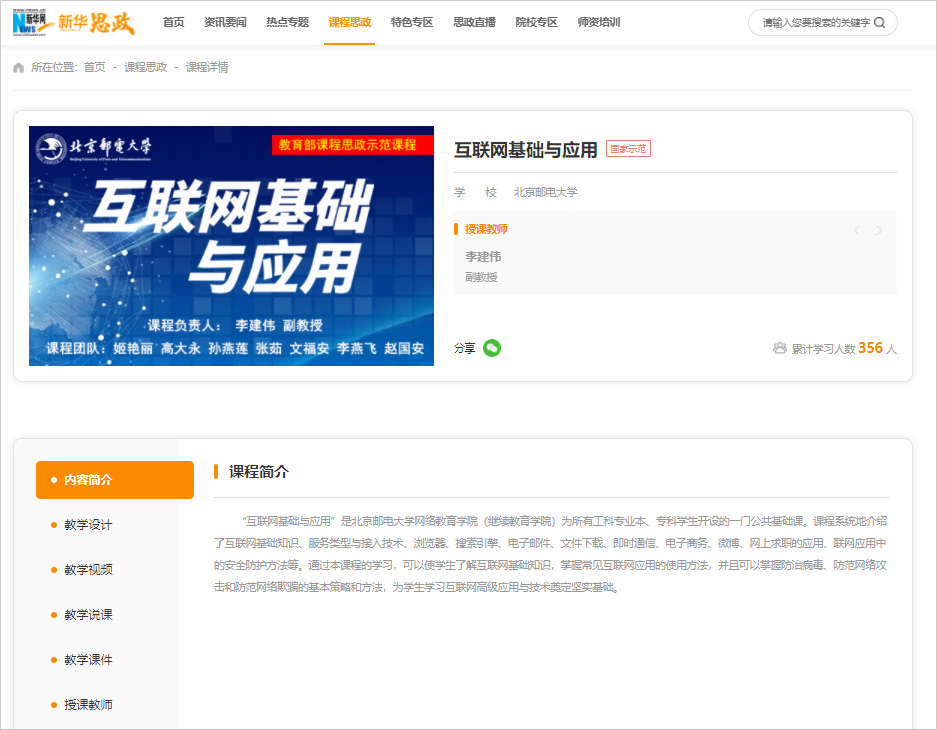Switch to 教学说课 sidebar tab
This screenshot has height=730, width=937.
click(88, 615)
